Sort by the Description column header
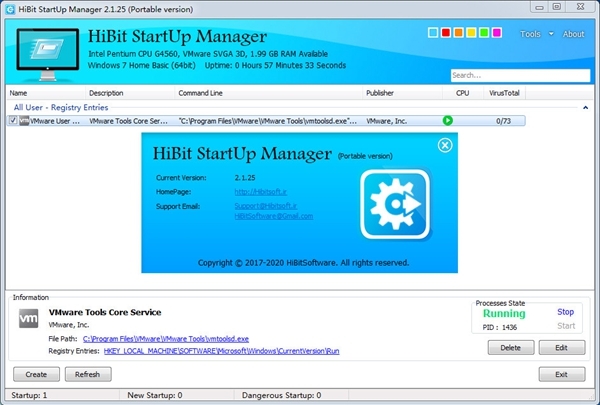The height and width of the screenshot is (405, 600). (x=130, y=93)
